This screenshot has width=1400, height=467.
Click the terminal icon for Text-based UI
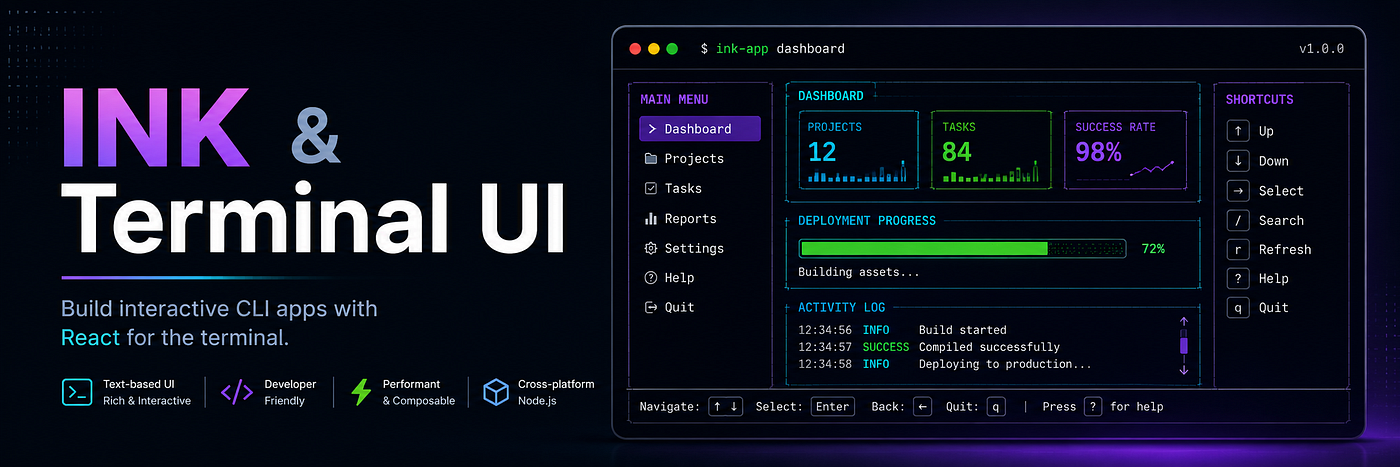click(x=76, y=392)
